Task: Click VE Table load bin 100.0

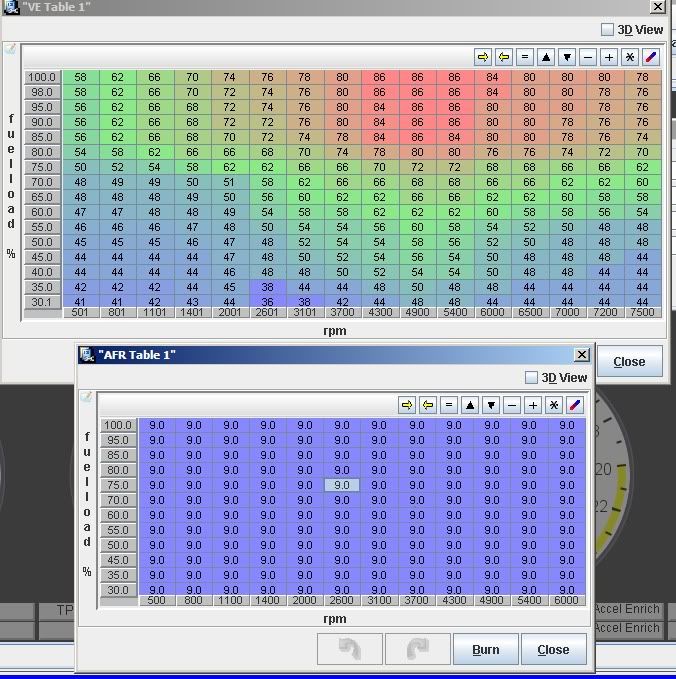Action: pyautogui.click(x=42, y=77)
